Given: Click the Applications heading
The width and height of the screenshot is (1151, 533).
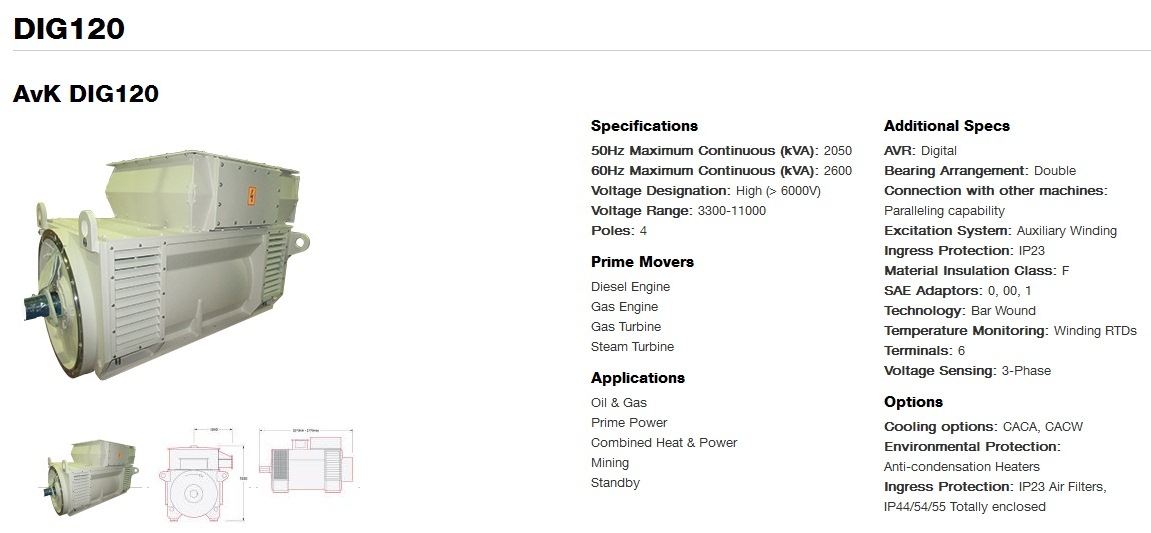Looking at the screenshot, I should coord(637,378).
